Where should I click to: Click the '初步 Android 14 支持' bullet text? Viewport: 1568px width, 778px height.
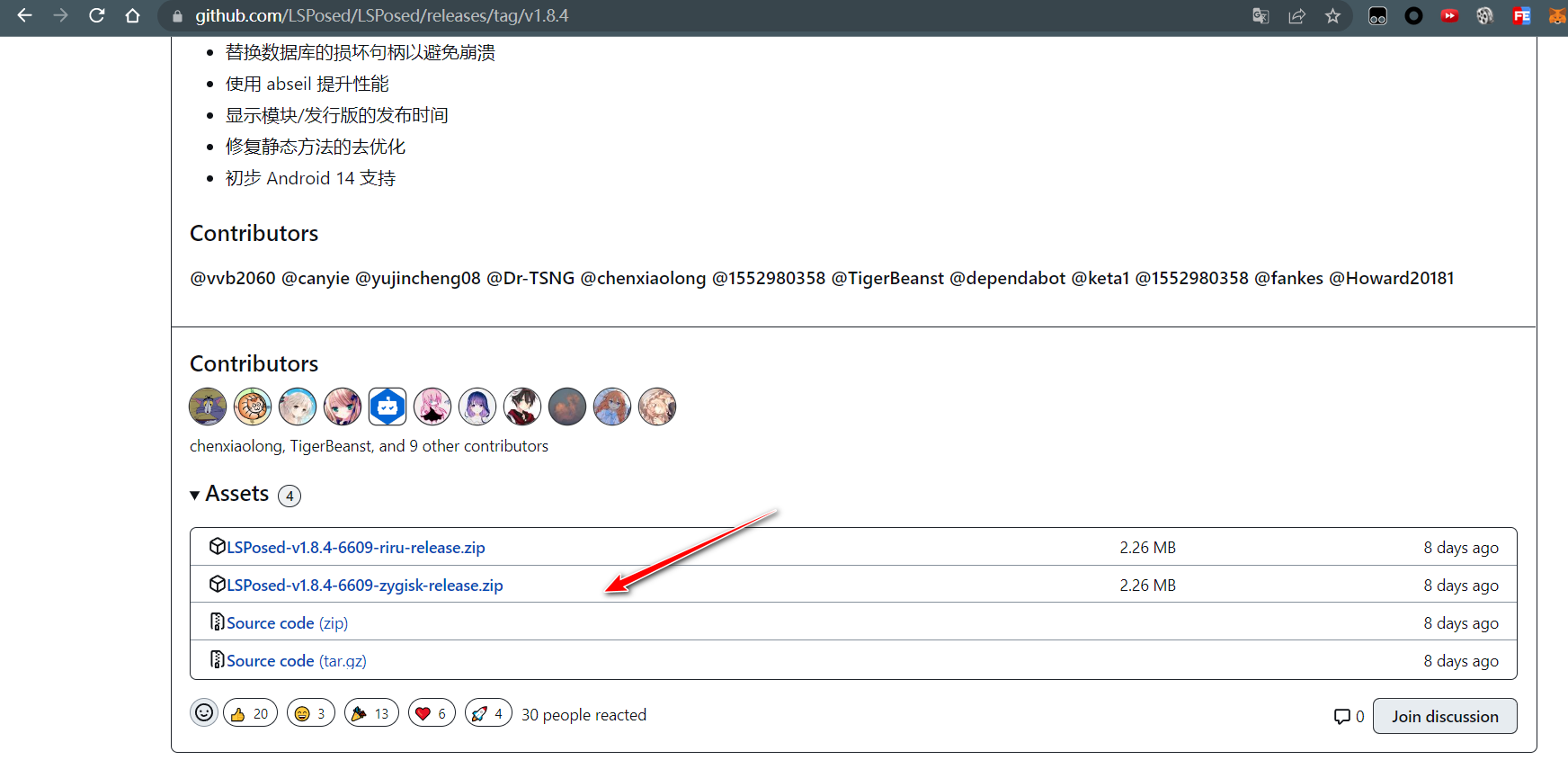(311, 178)
